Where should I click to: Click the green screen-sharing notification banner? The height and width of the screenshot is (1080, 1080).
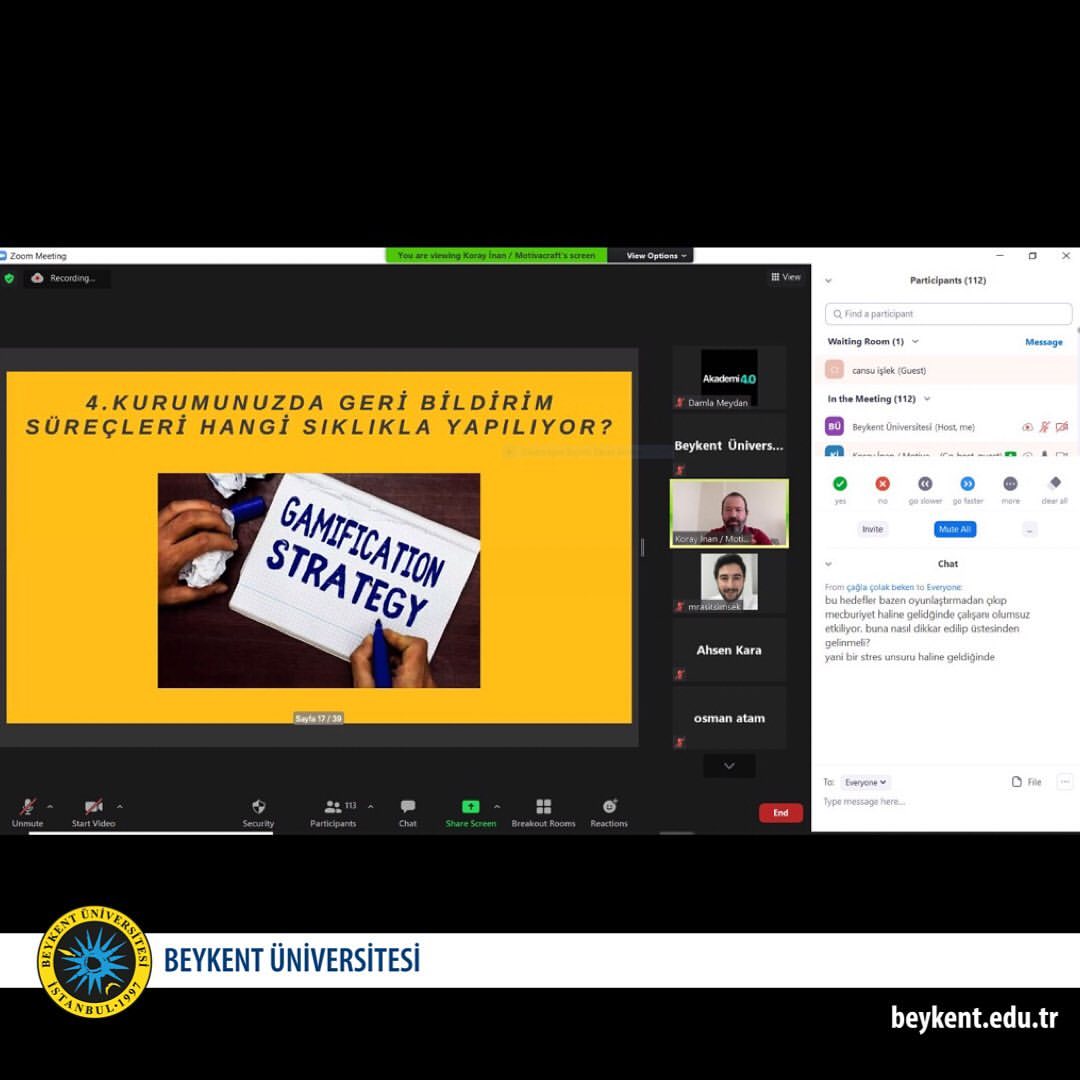pyautogui.click(x=496, y=256)
